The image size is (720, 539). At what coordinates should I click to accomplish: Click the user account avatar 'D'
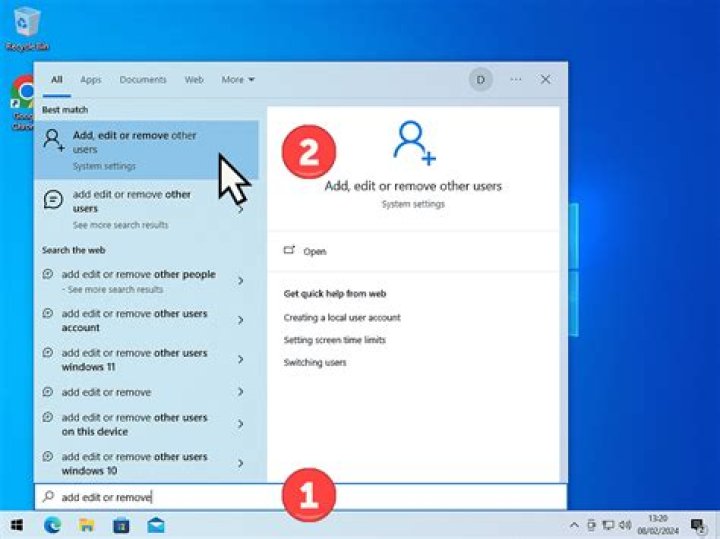pyautogui.click(x=480, y=80)
